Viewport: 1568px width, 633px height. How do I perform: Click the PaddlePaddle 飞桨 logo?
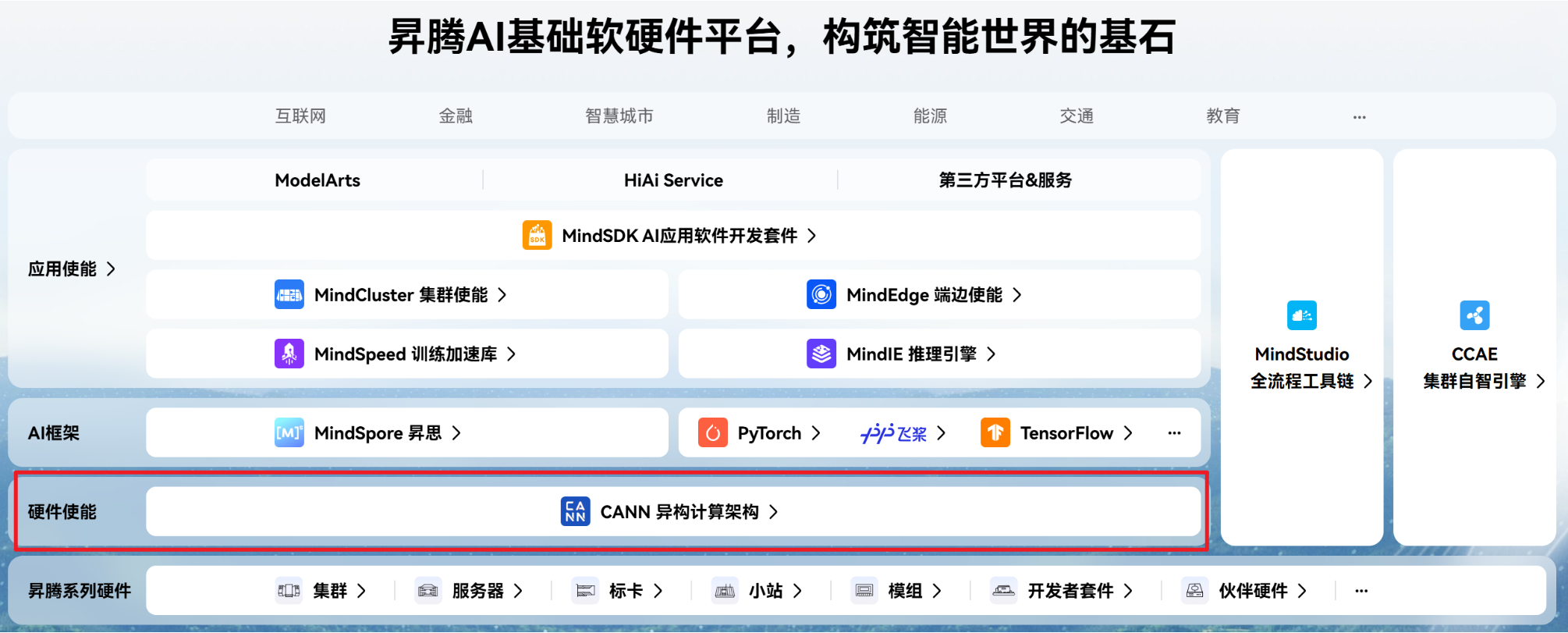[893, 433]
